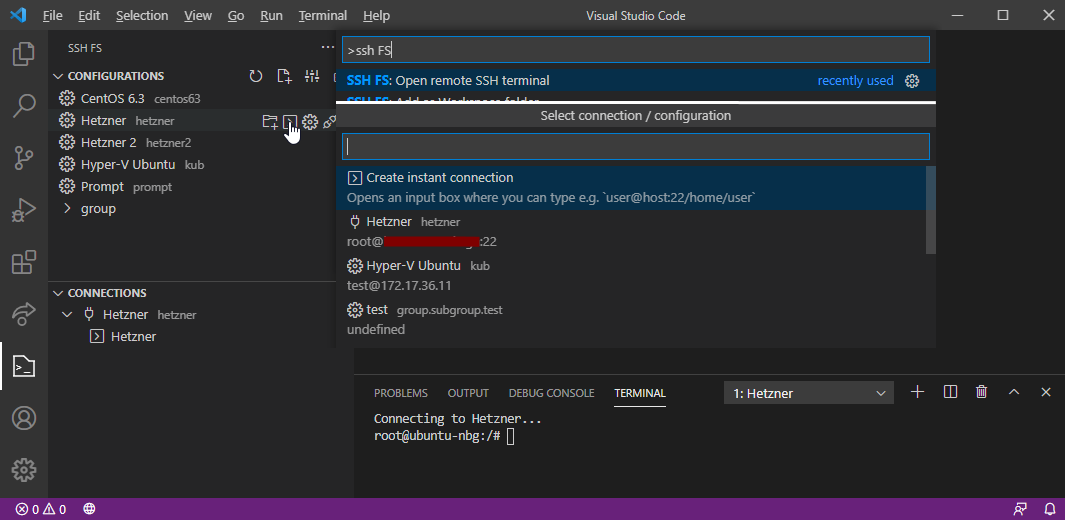Open the Go menu
This screenshot has width=1065, height=520.
tap(236, 16)
